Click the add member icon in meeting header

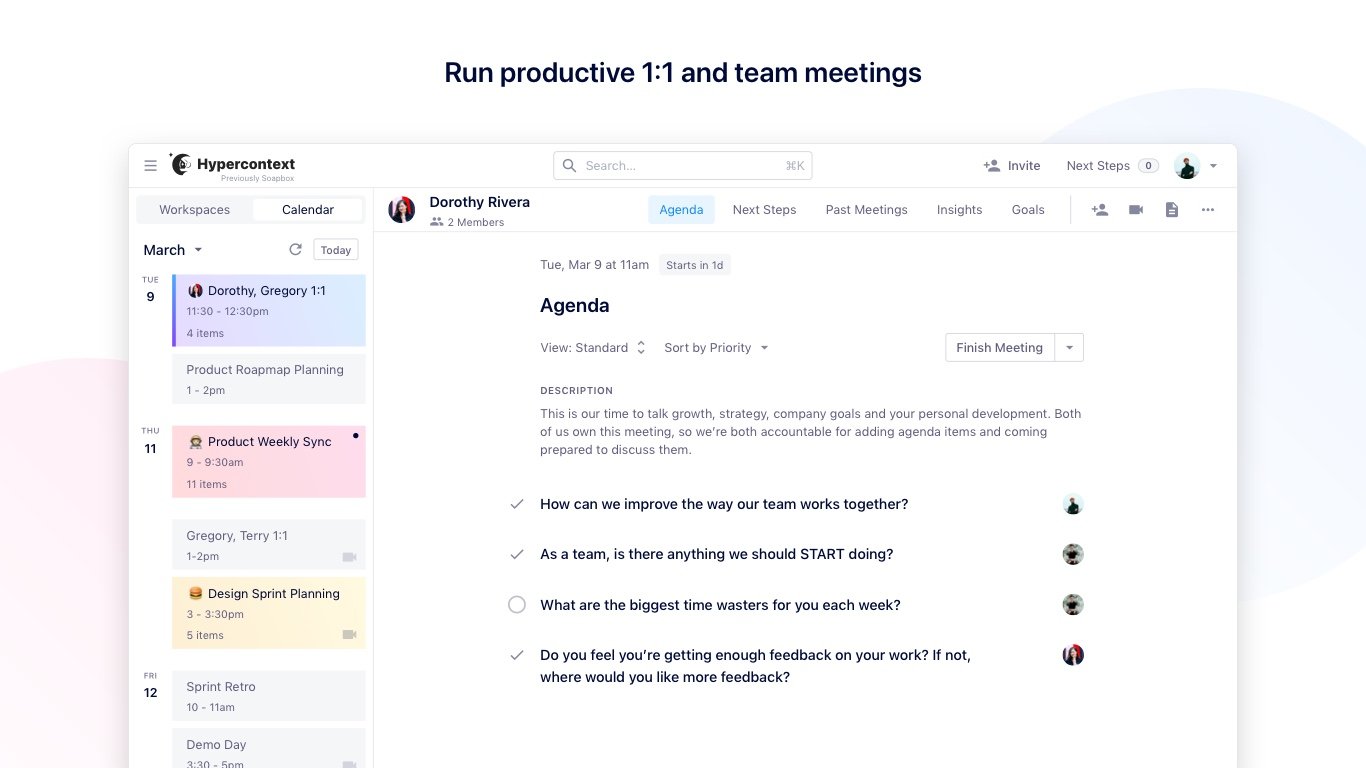pyautogui.click(x=1100, y=210)
